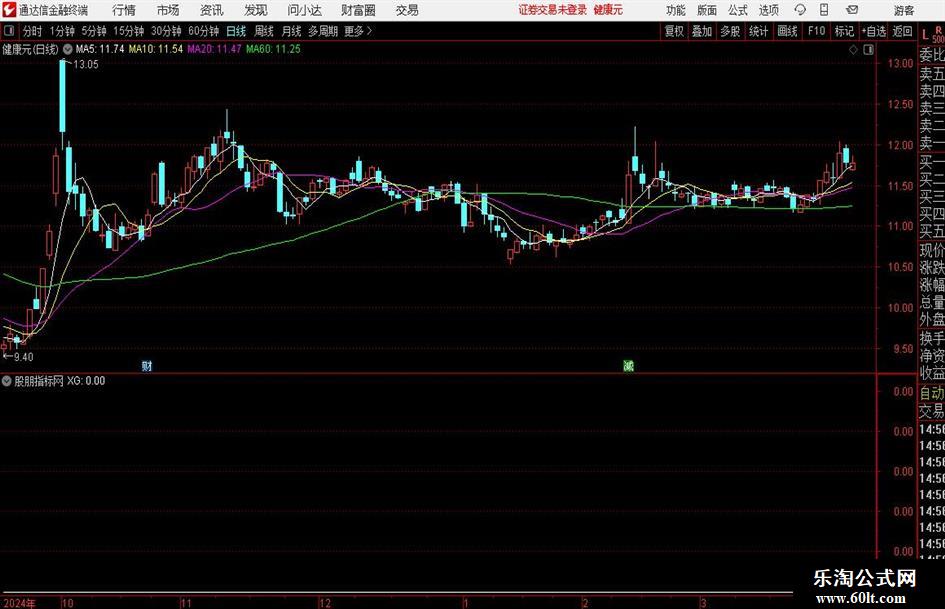Expand the 股朋指标网 sub-indicator dropdown arrow
The height and width of the screenshot is (609, 945).
(x=7, y=381)
